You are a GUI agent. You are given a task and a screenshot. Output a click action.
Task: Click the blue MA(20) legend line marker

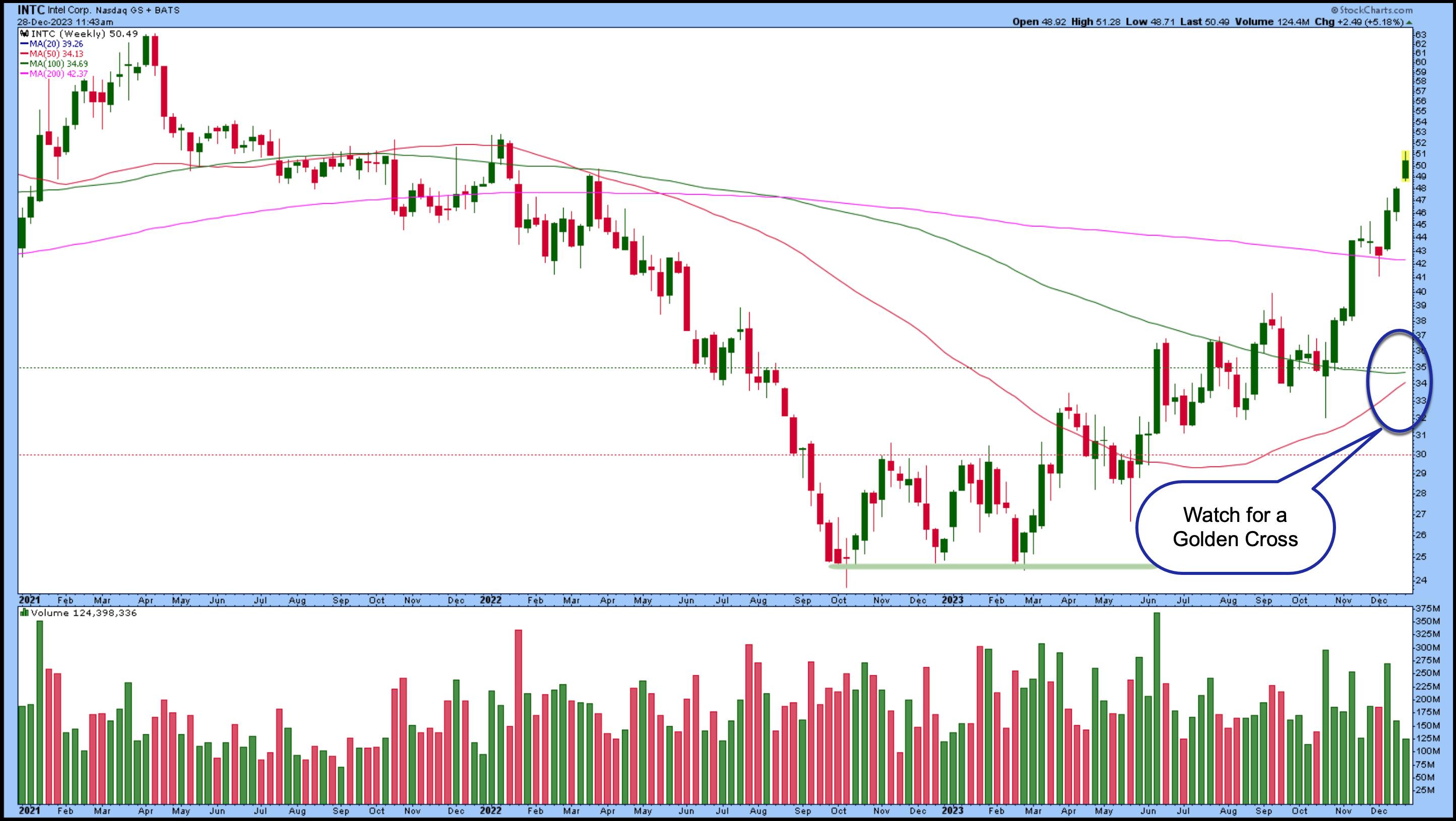pyautogui.click(x=24, y=43)
